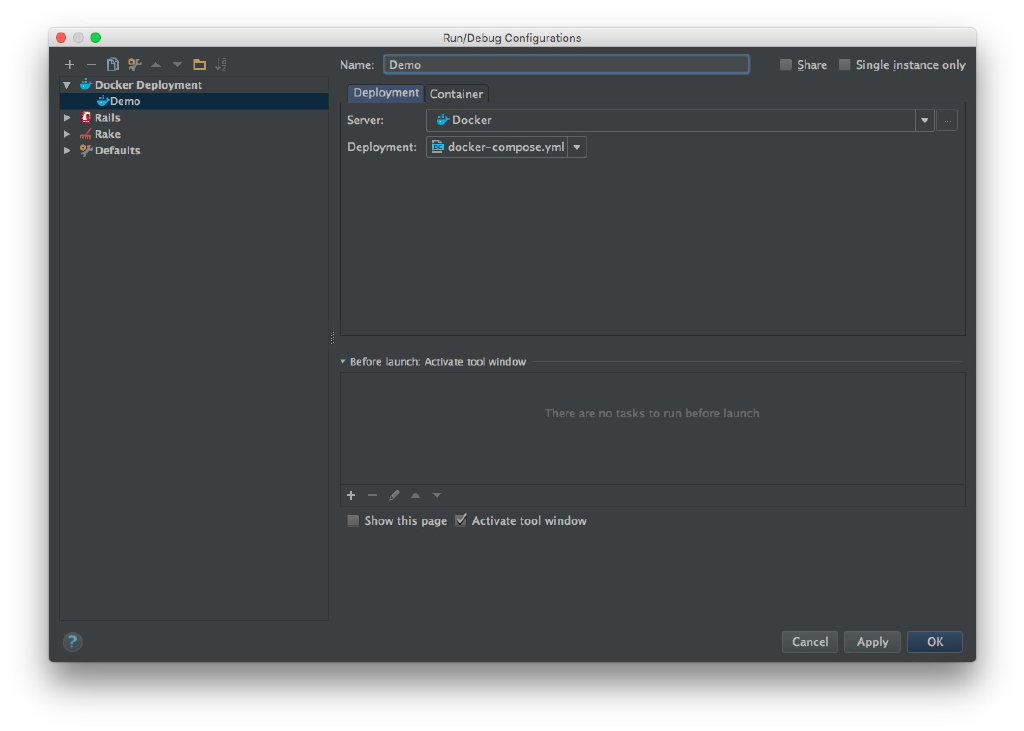This screenshot has height=731, width=1024.
Task: Click the create new folder icon
Action: click(199, 65)
